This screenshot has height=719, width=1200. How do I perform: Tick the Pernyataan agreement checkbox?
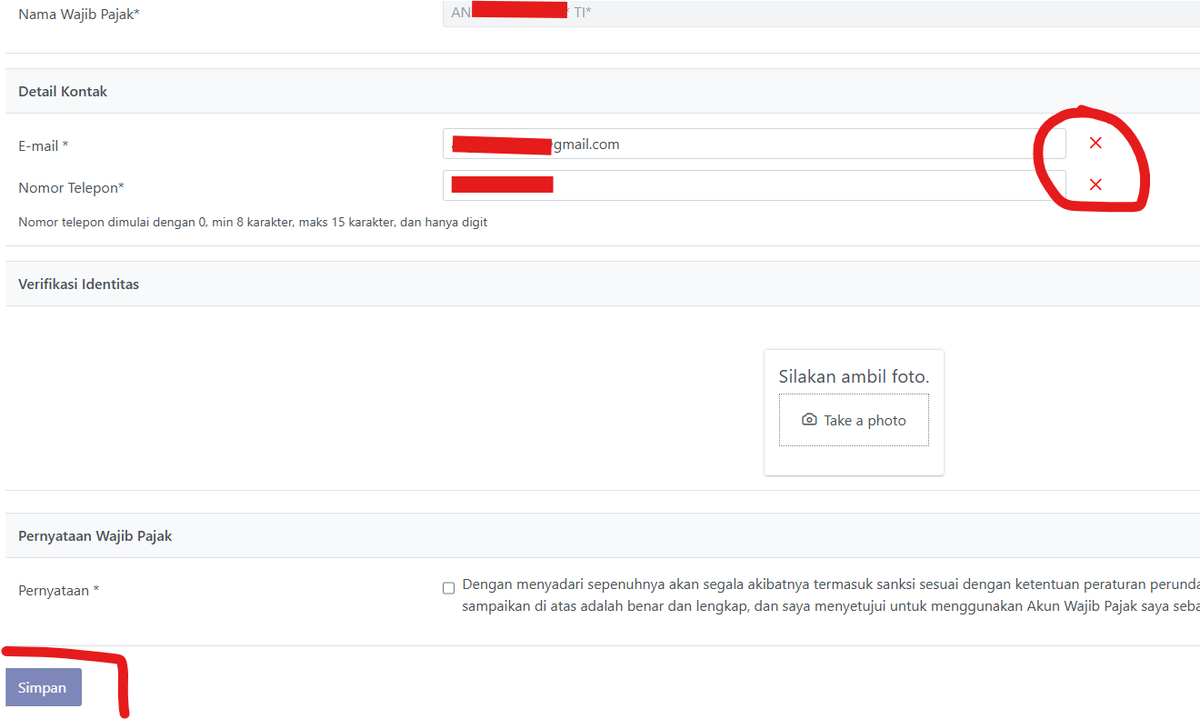449,588
